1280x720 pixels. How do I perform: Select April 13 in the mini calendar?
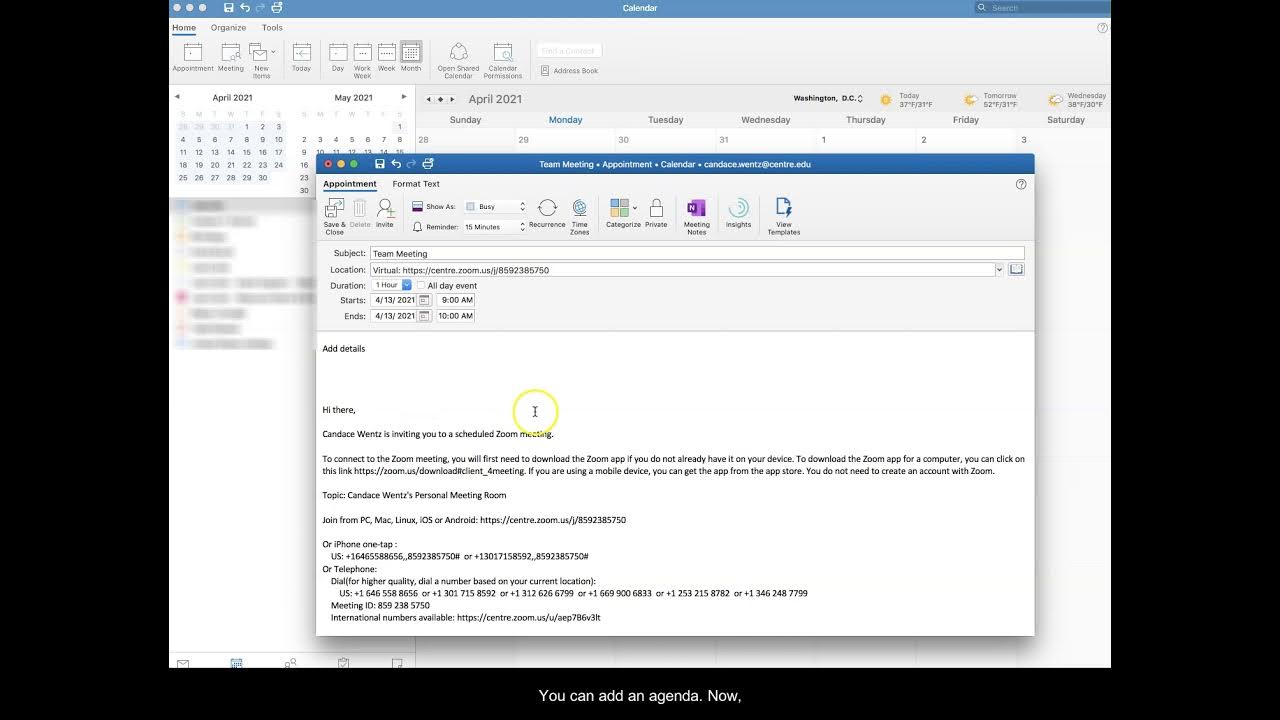click(215, 152)
